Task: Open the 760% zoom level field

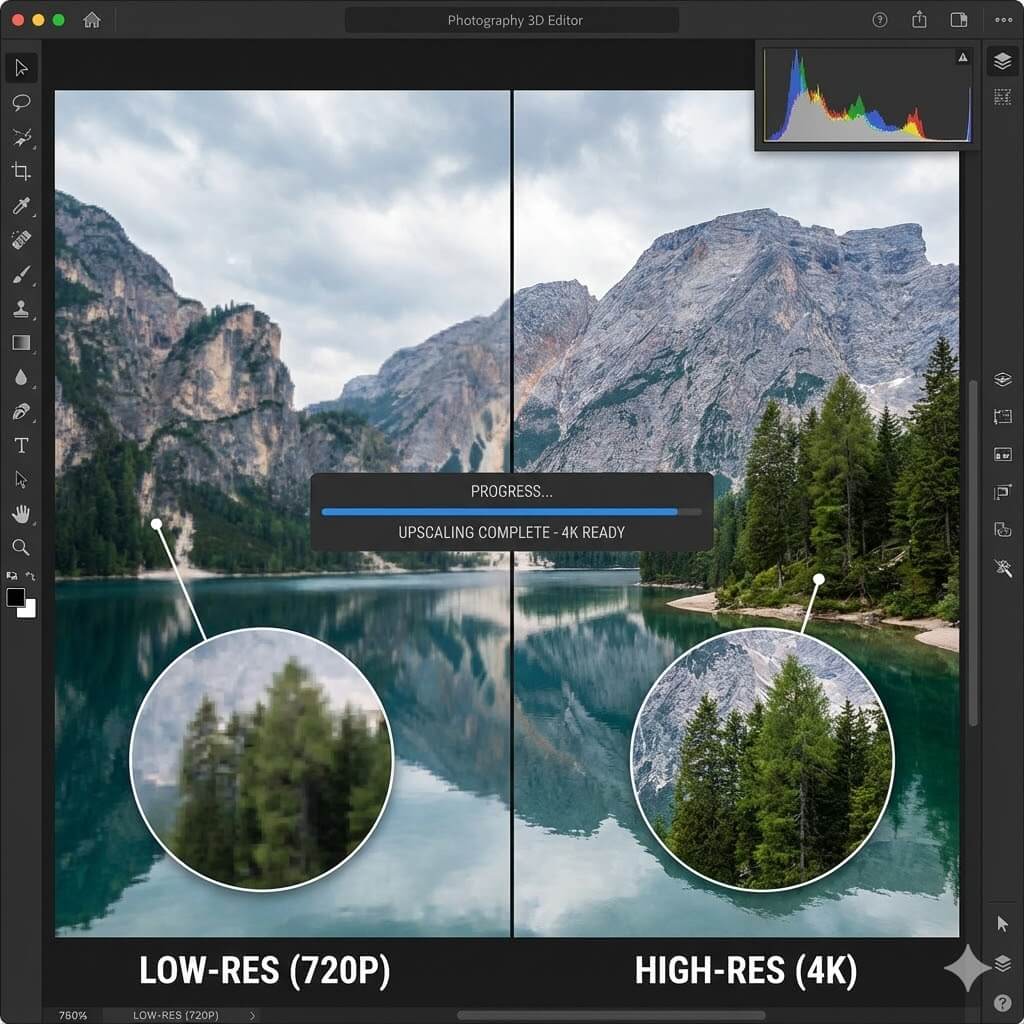Action: [x=72, y=1015]
